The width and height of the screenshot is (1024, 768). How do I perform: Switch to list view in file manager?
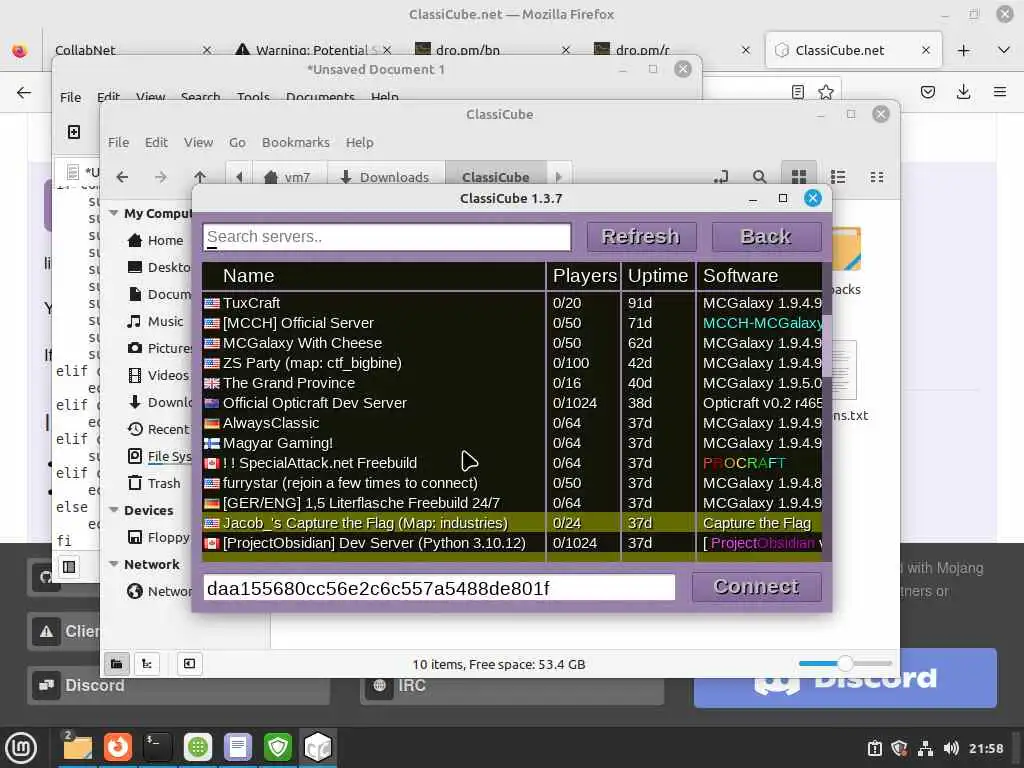[x=838, y=177]
